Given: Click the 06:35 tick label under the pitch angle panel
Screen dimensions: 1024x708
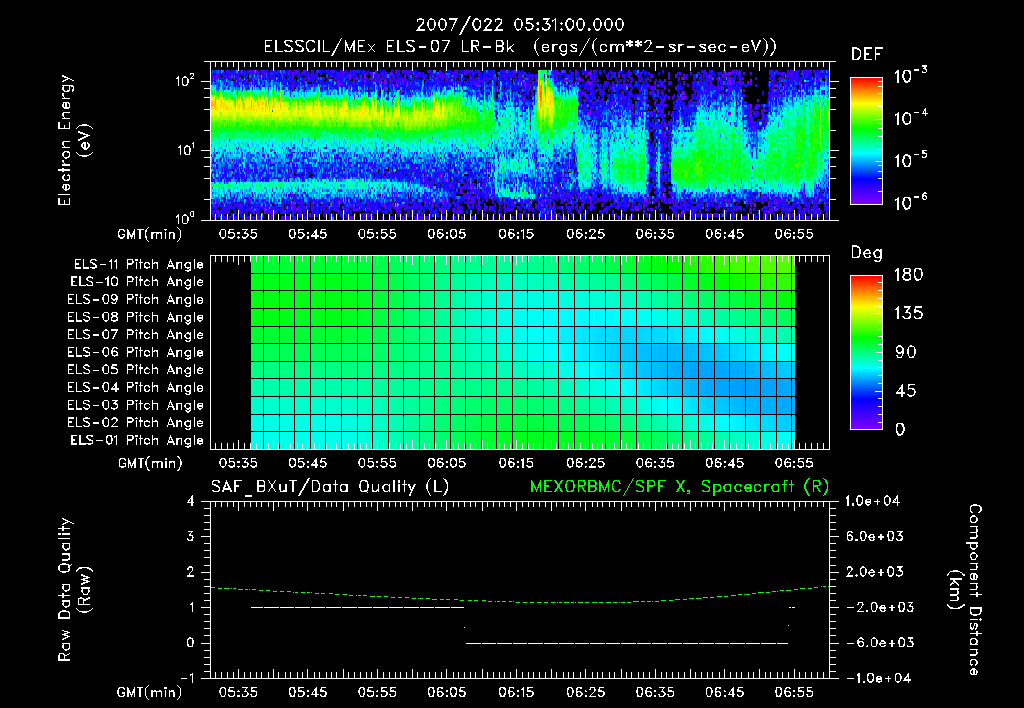Looking at the screenshot, I should [x=655, y=463].
